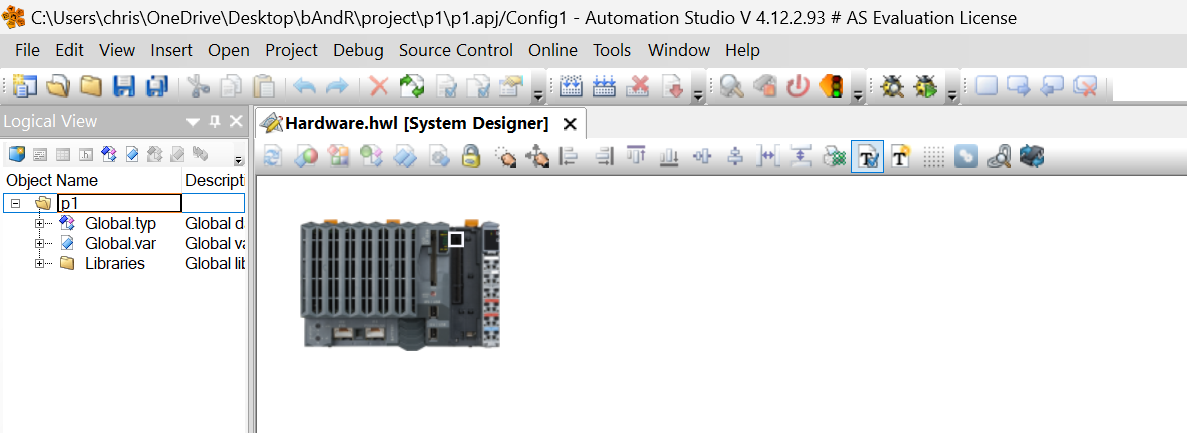Screen dimensions: 1187x433
Task: Open the Tools menu
Action: pyautogui.click(x=612, y=51)
